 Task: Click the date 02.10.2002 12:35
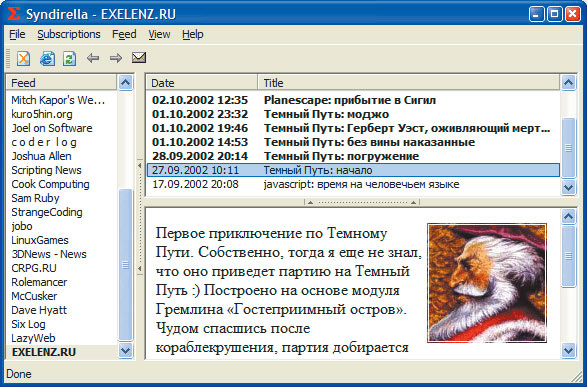pos(200,100)
